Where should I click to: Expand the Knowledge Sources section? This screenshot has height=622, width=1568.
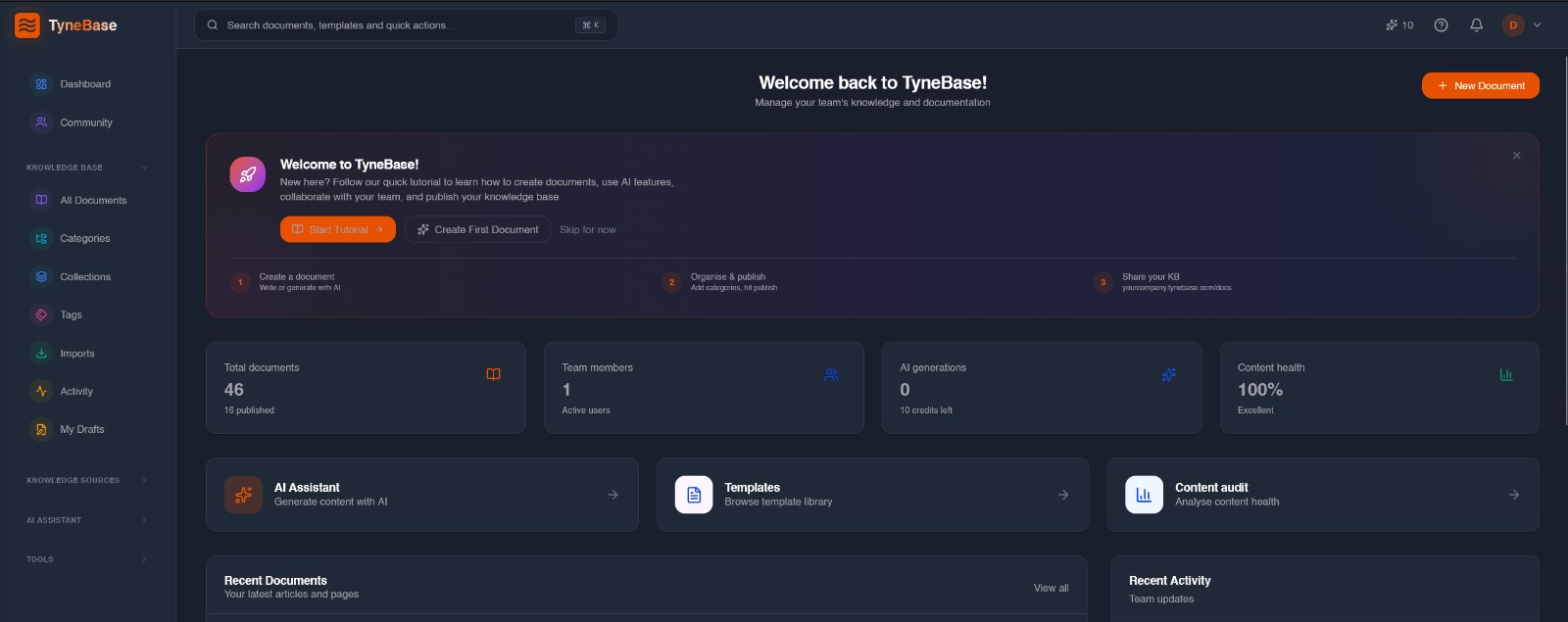point(144,480)
